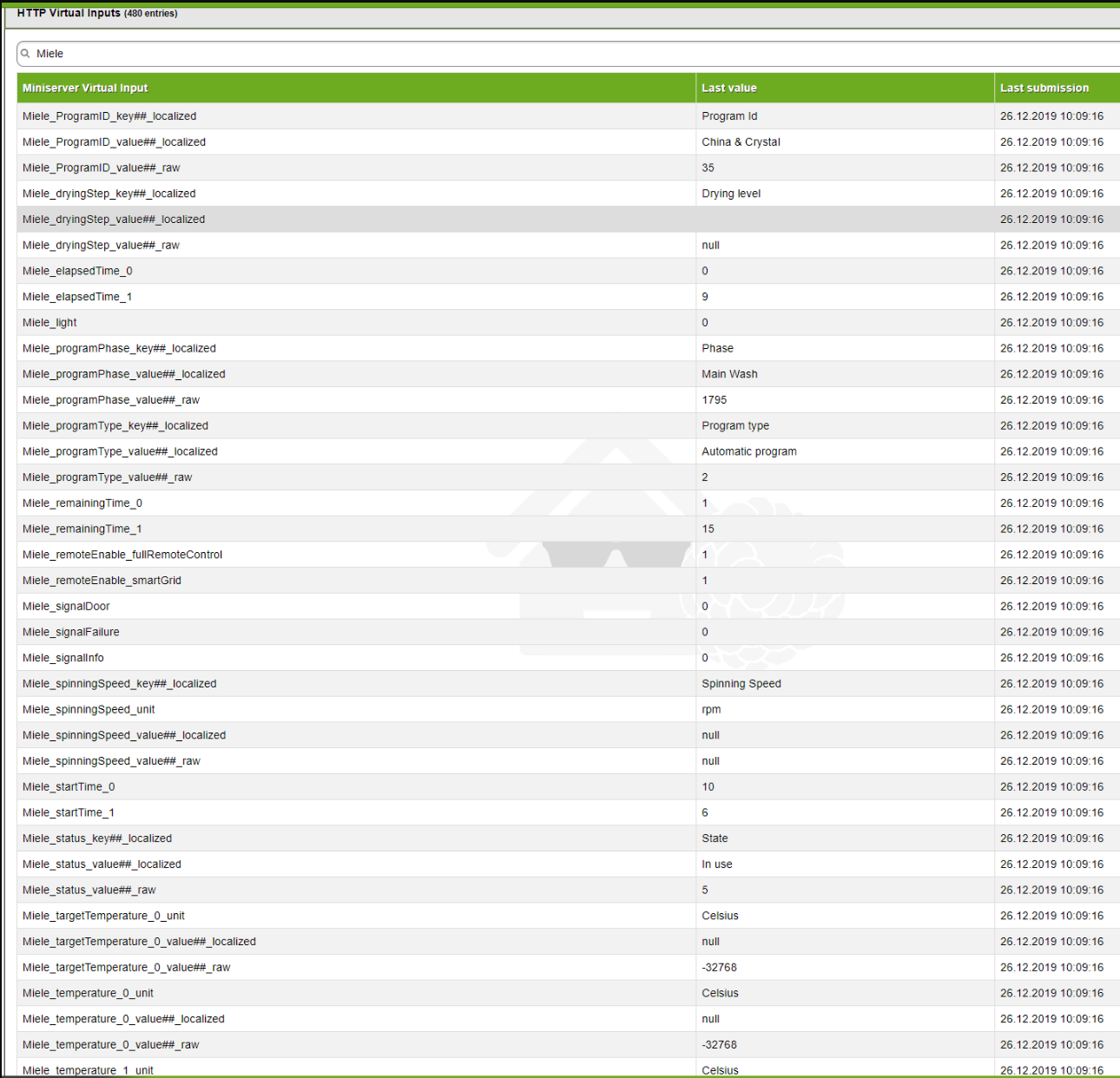
Task: Select row Miele_targetTemperature_0_unit
Action: click(569, 916)
